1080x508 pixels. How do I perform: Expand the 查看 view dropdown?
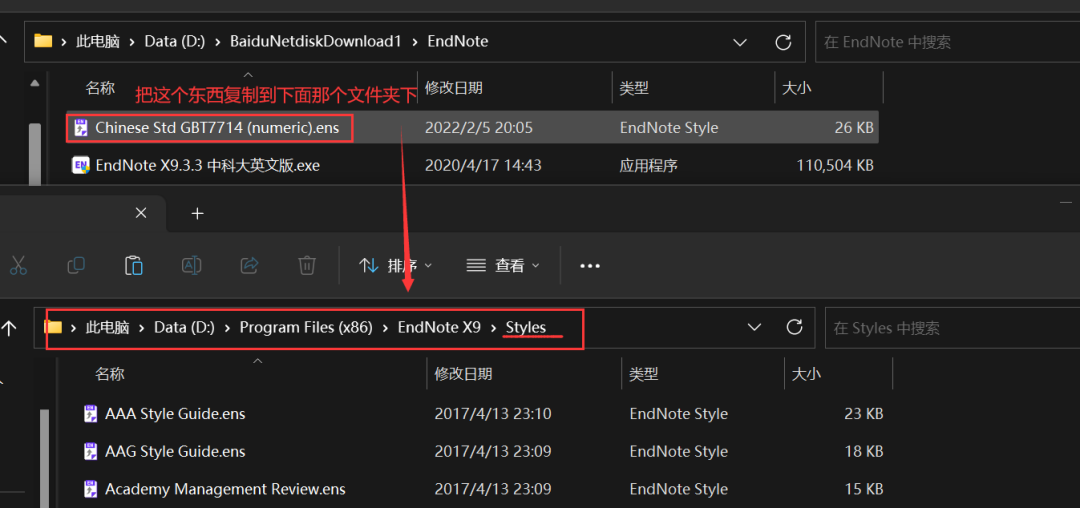pyautogui.click(x=503, y=265)
